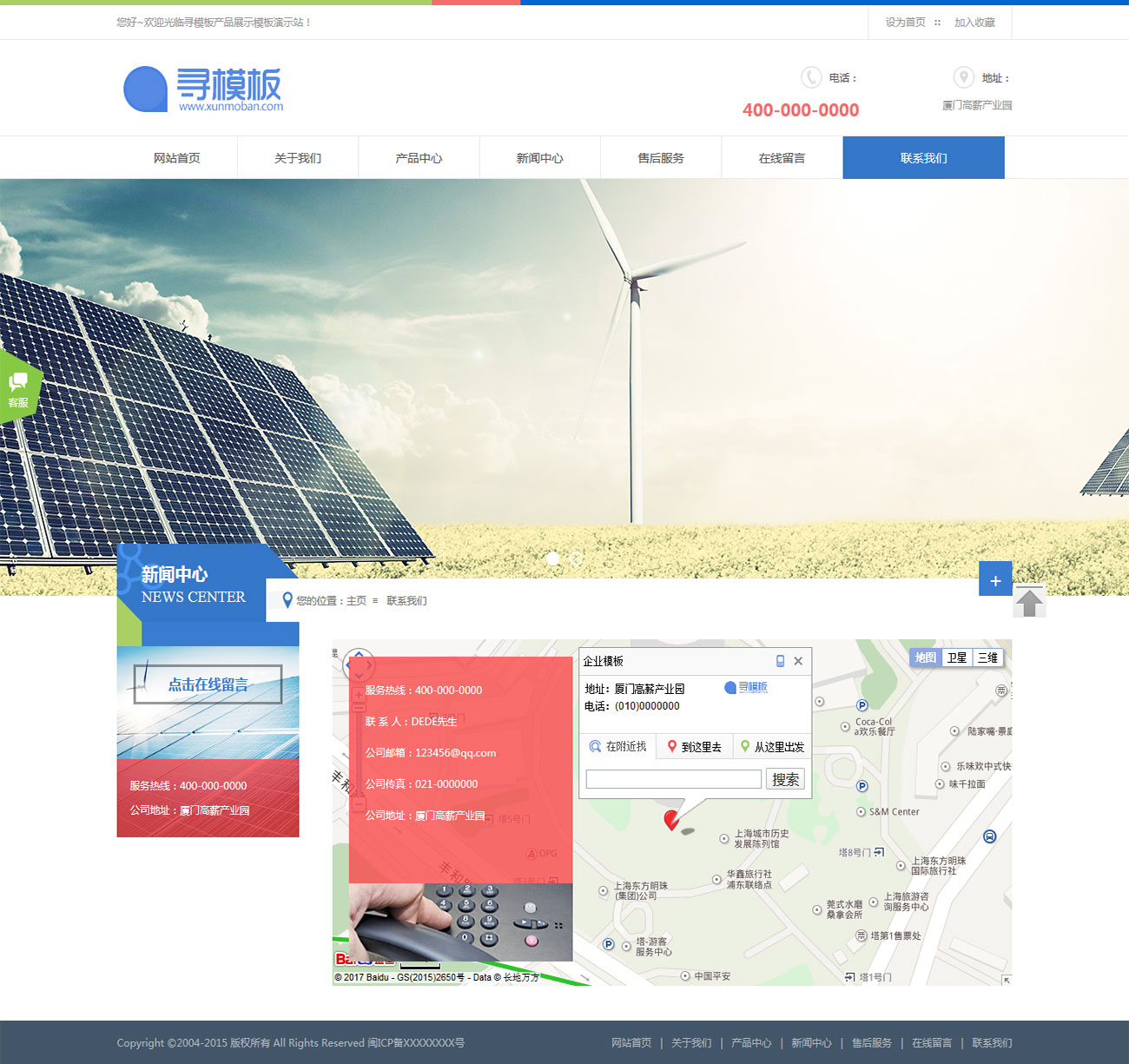The width and height of the screenshot is (1129, 1064).
Task: Select the 到这里去 tab in info window
Action: (x=694, y=747)
